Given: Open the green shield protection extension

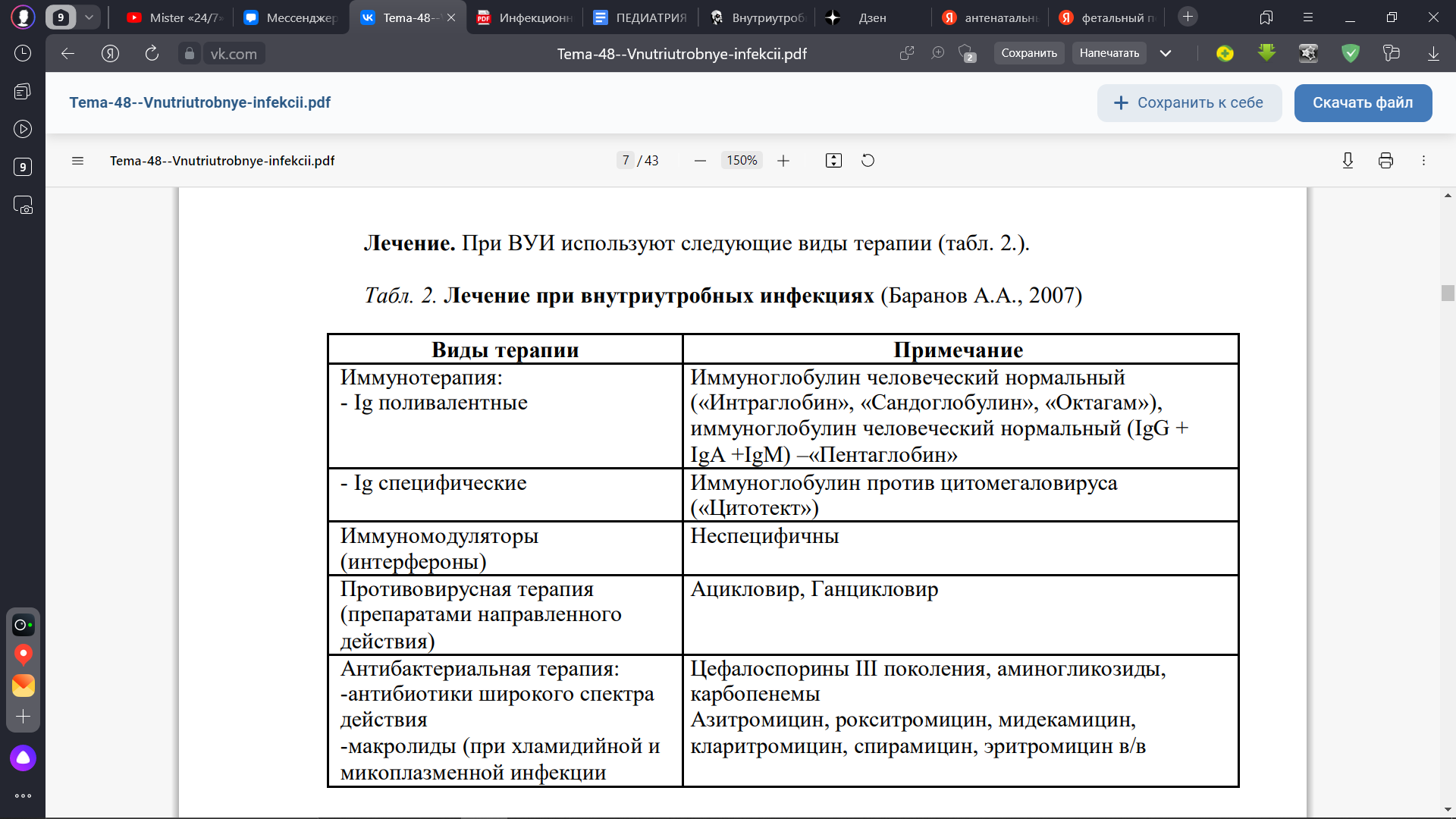Looking at the screenshot, I should click(1350, 53).
